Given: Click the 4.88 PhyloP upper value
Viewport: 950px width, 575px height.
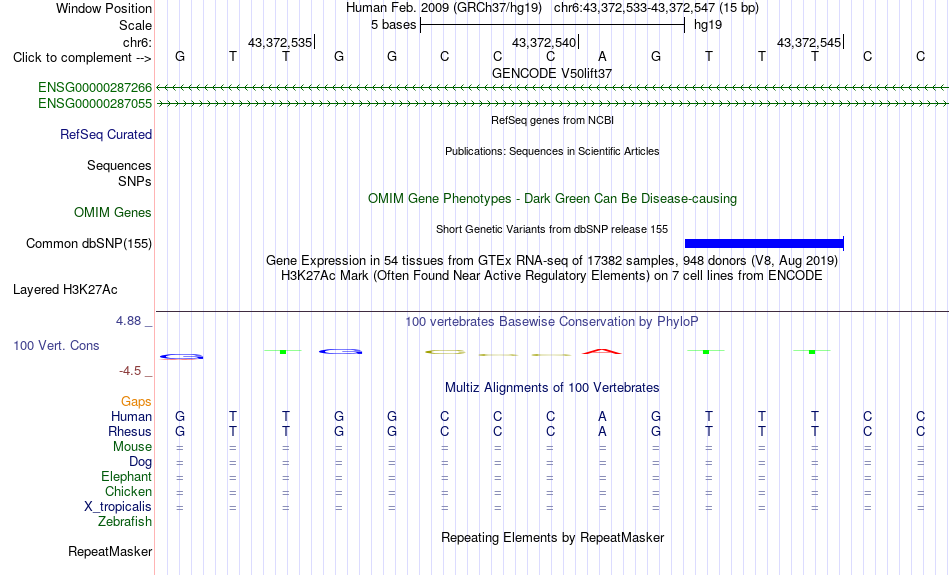Looking at the screenshot, I should tap(128, 321).
